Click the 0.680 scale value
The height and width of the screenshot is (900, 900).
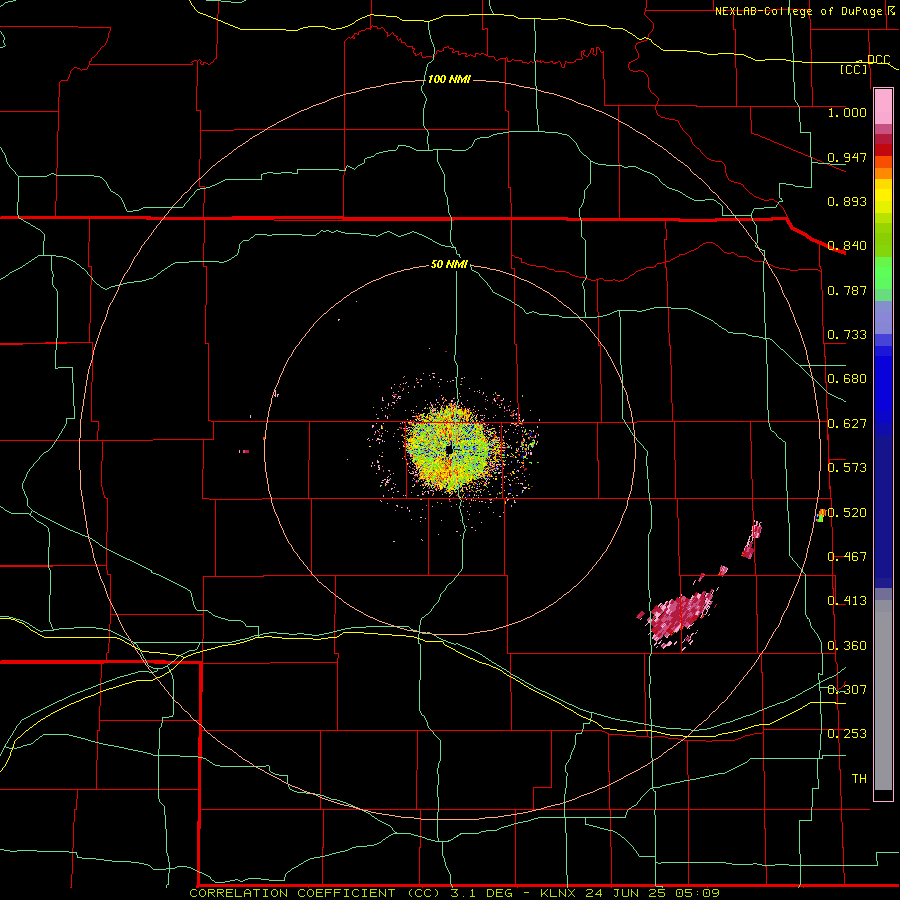pos(847,379)
